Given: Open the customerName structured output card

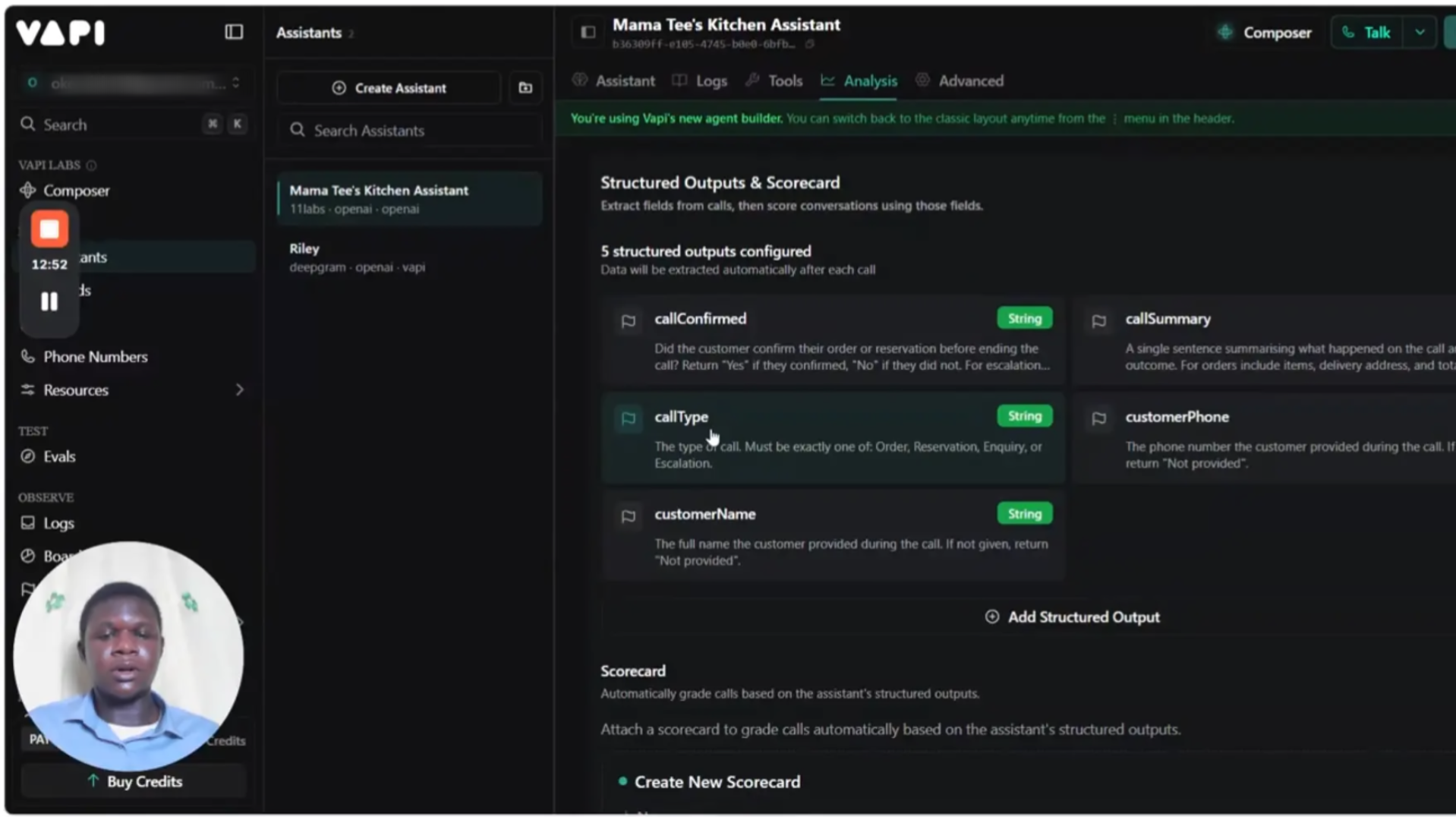Looking at the screenshot, I should pos(834,536).
